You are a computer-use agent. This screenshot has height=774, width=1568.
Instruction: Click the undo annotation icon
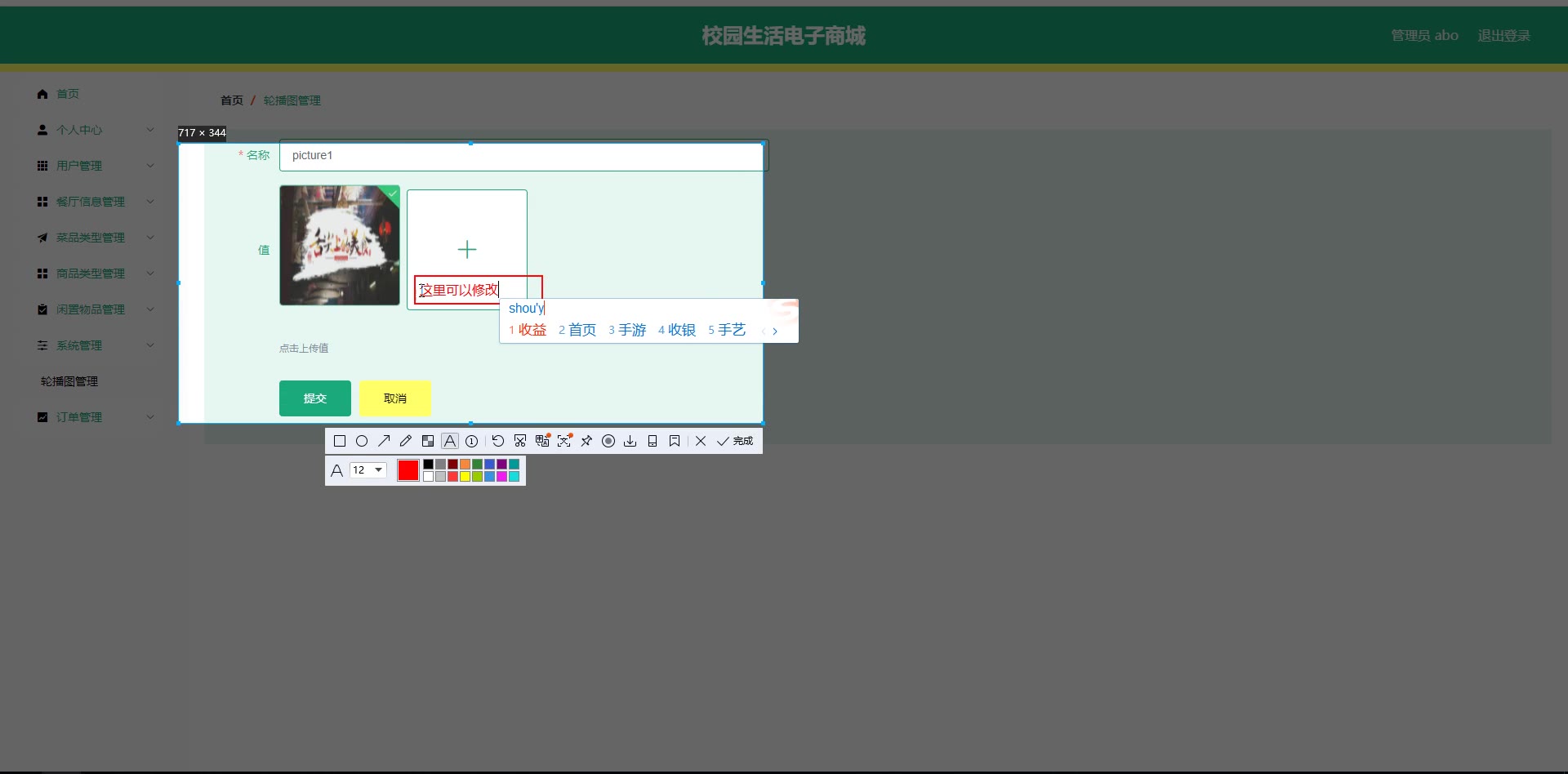coord(498,441)
